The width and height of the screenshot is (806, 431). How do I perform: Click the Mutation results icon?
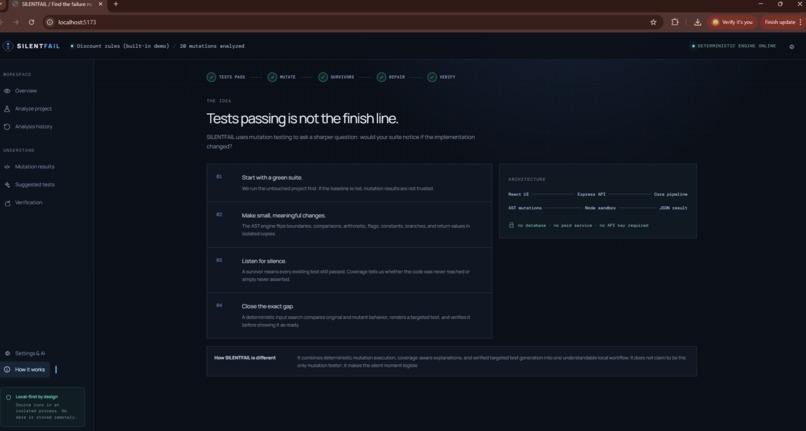pyautogui.click(x=7, y=167)
